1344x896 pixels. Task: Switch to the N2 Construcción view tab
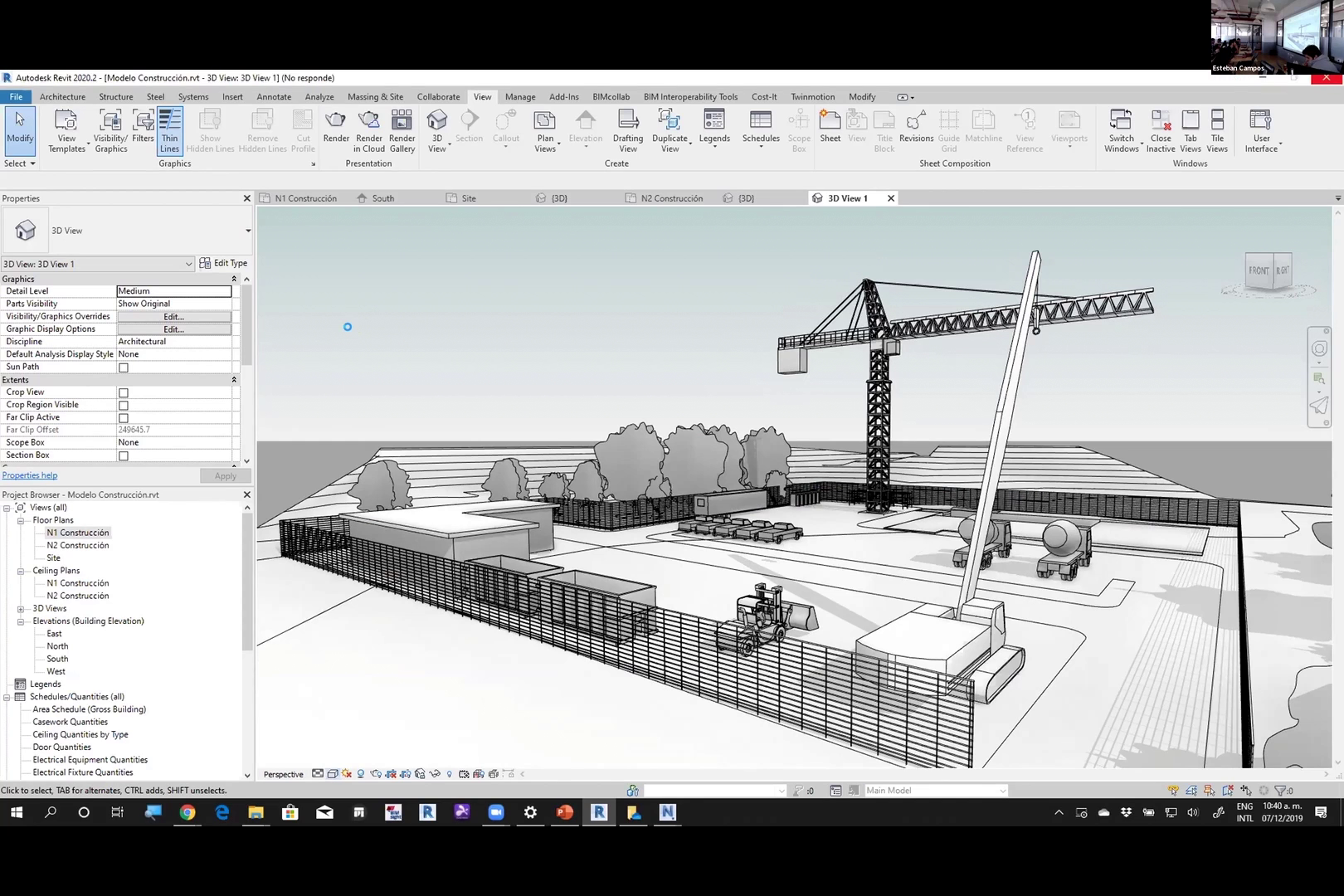pyautogui.click(x=671, y=198)
